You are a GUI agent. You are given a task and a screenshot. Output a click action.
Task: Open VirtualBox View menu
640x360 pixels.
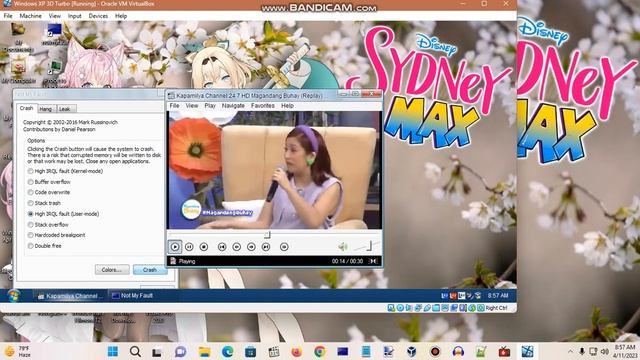pos(55,16)
